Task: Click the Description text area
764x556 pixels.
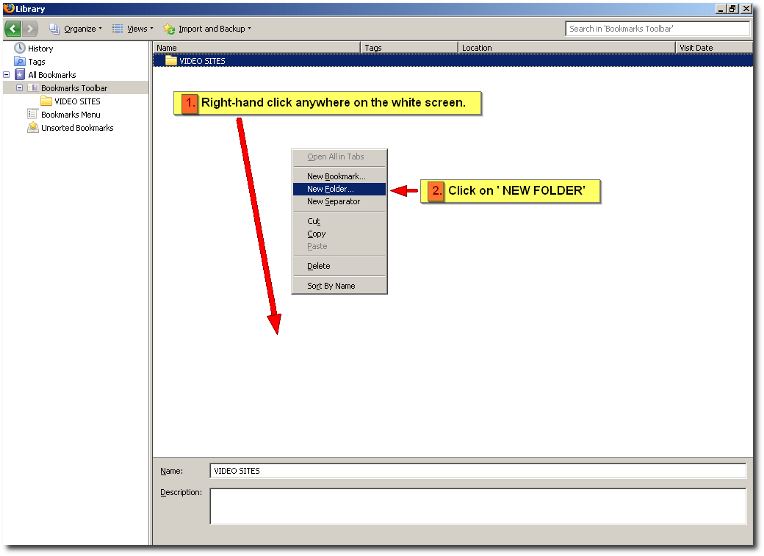Action: coord(478,506)
